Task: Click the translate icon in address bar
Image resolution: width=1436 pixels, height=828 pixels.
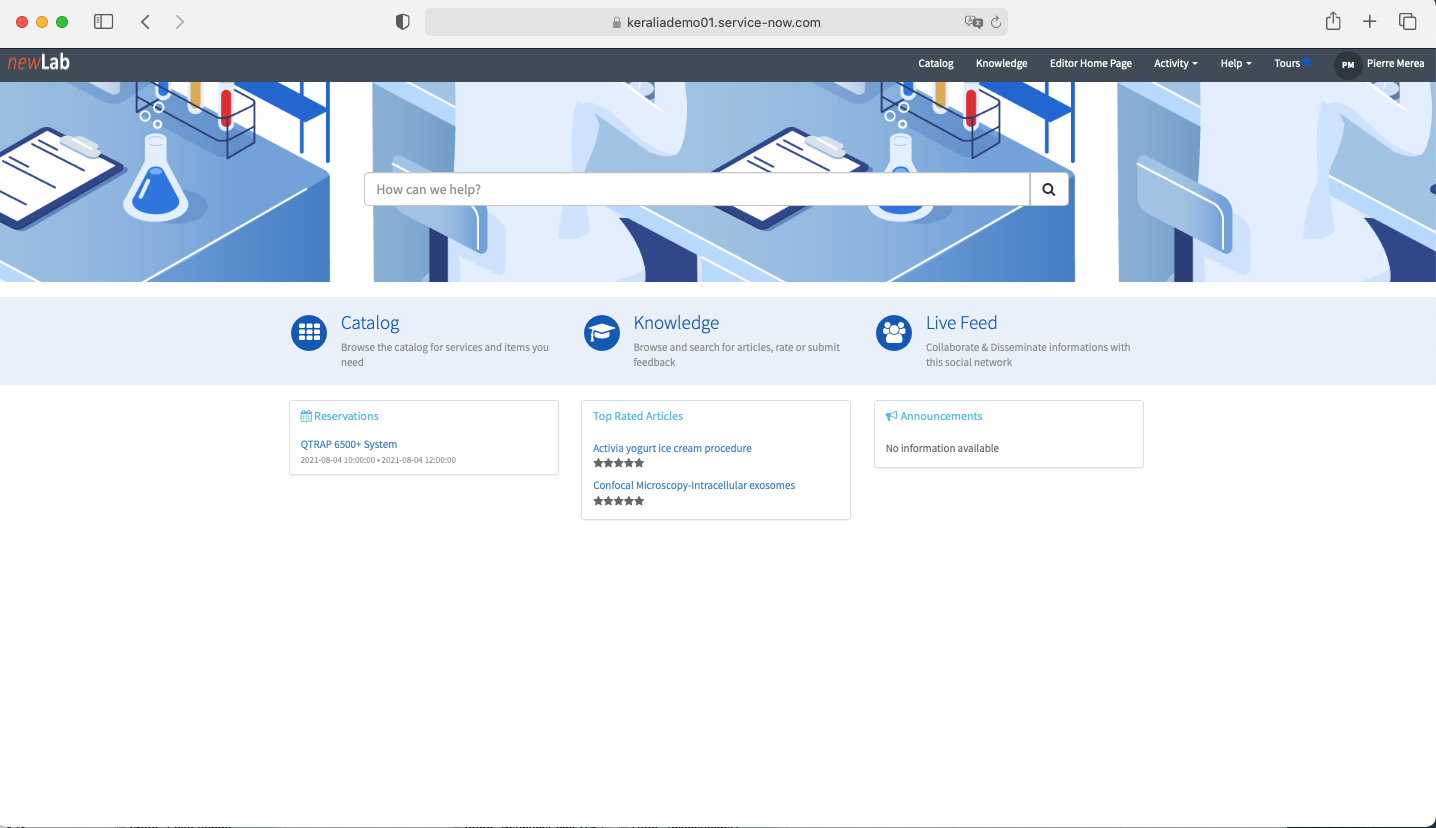Action: point(972,22)
